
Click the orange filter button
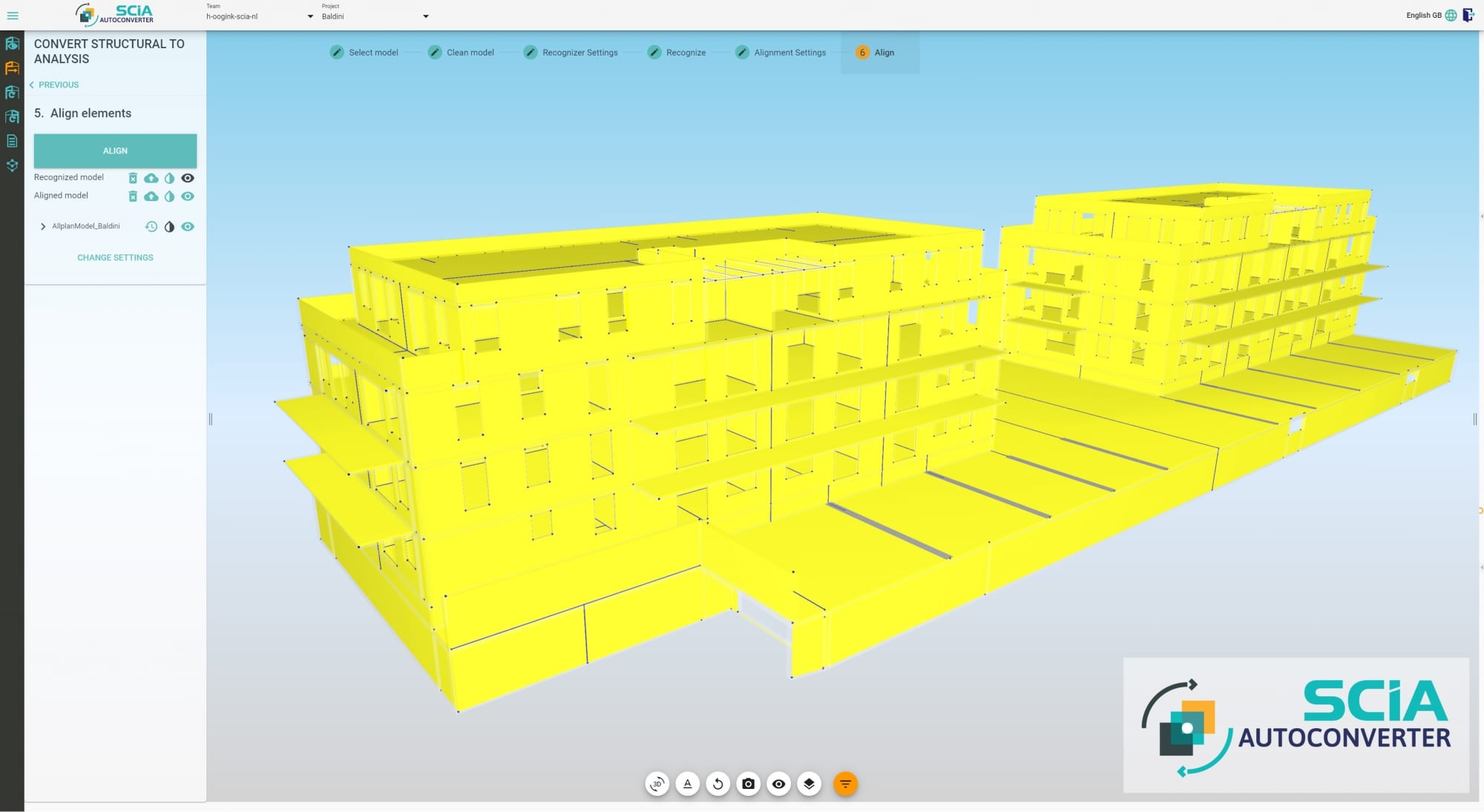845,784
